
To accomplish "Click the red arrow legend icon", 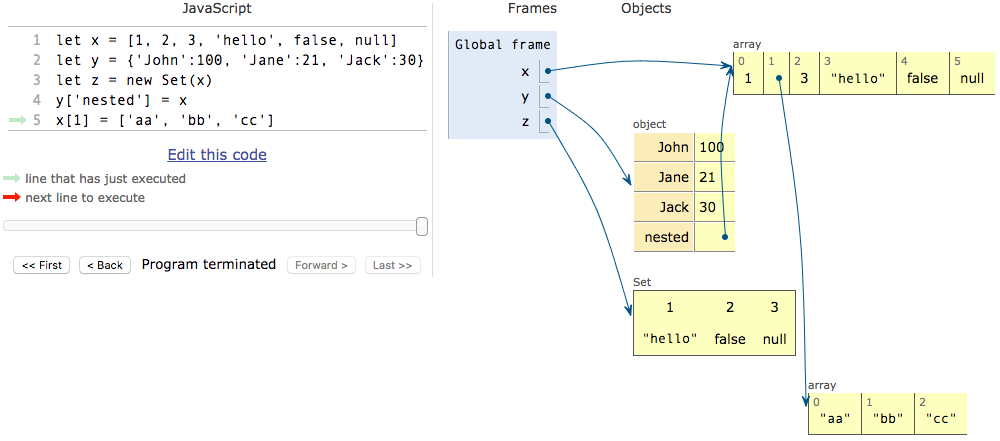I will [12, 198].
